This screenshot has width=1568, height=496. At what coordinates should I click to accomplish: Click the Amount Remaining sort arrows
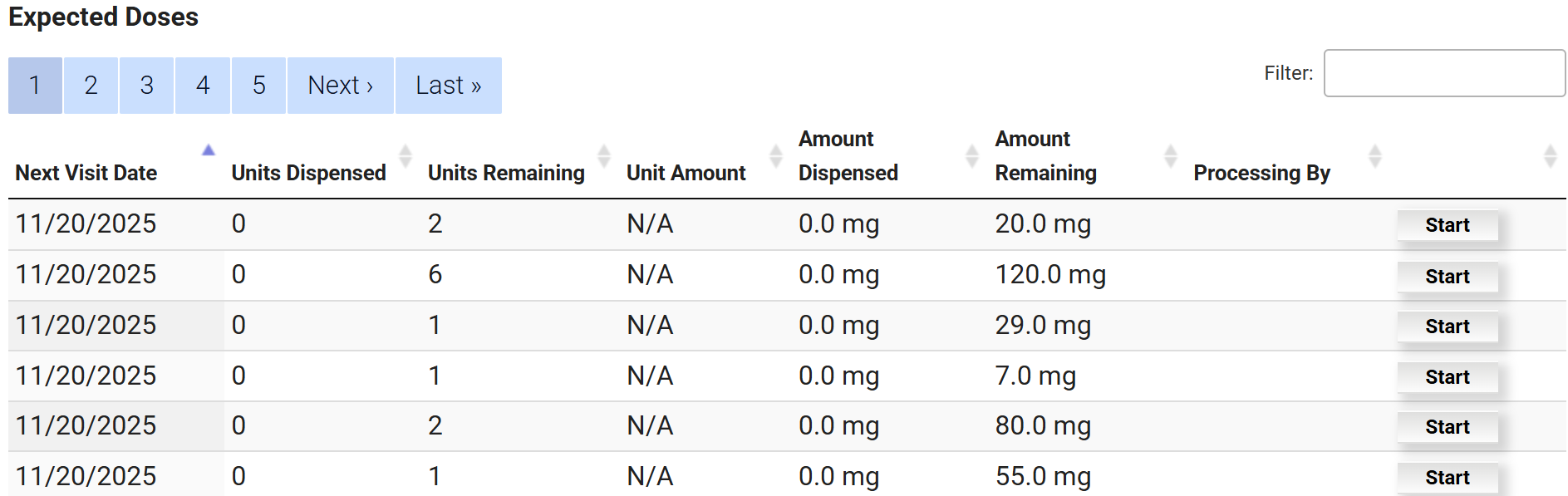coord(1171,155)
